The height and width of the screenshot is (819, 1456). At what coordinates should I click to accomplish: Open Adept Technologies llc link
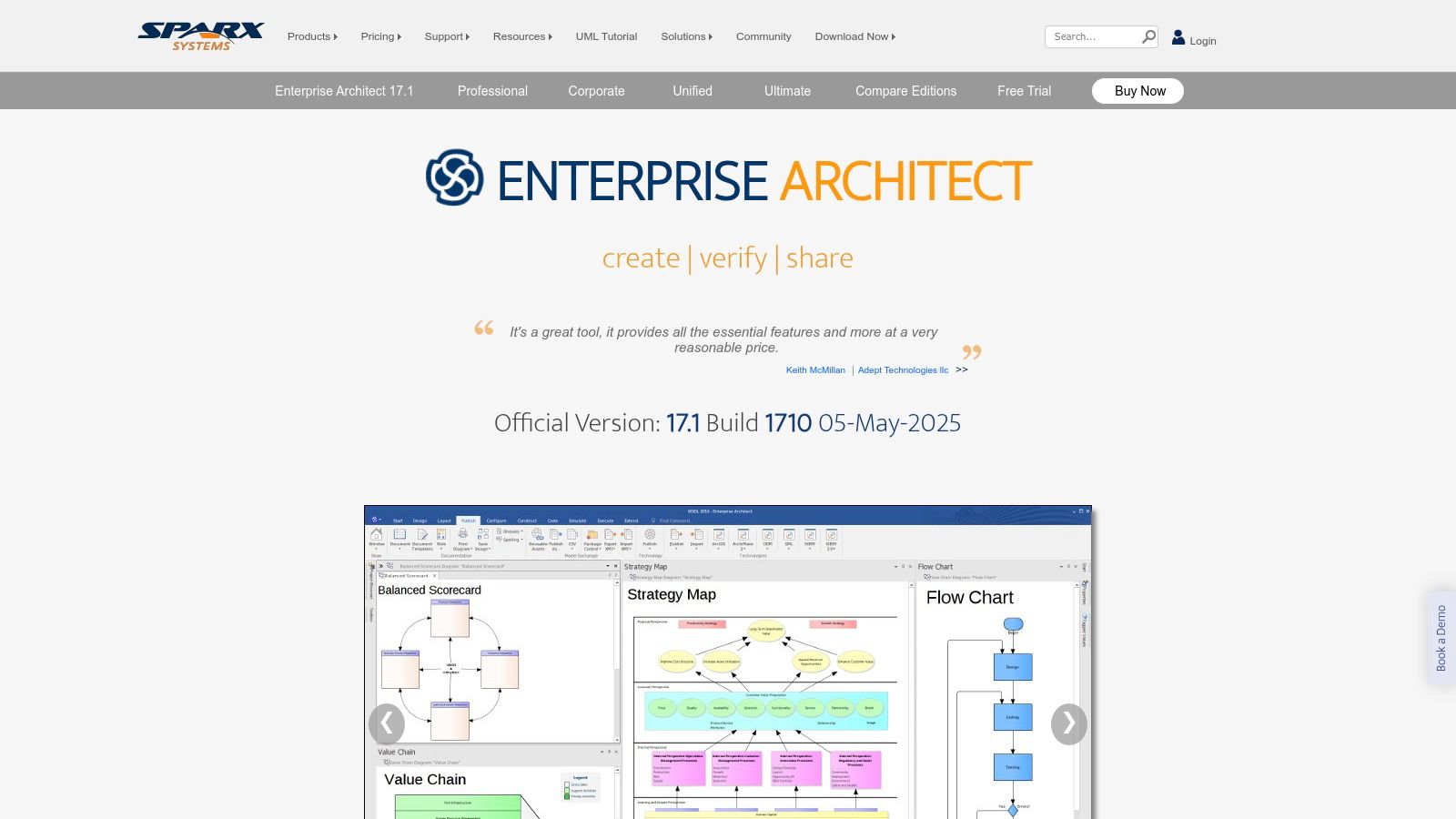point(903,369)
